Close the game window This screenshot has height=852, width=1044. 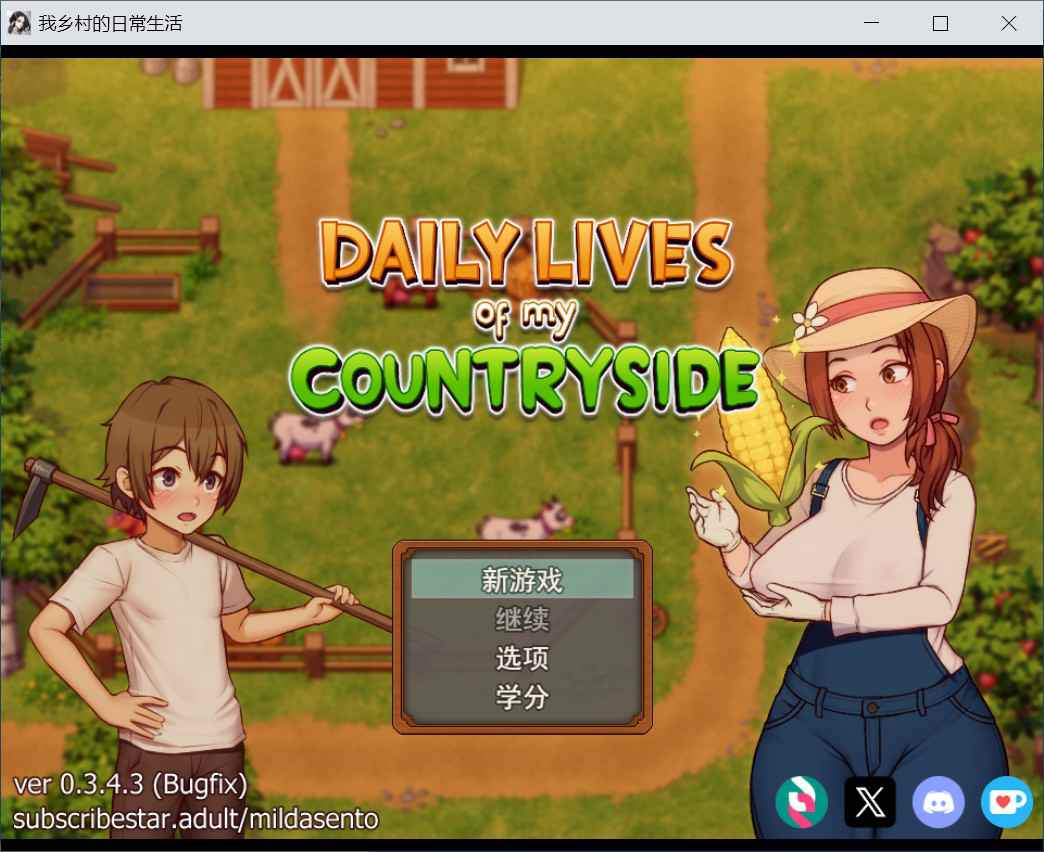[x=1009, y=23]
